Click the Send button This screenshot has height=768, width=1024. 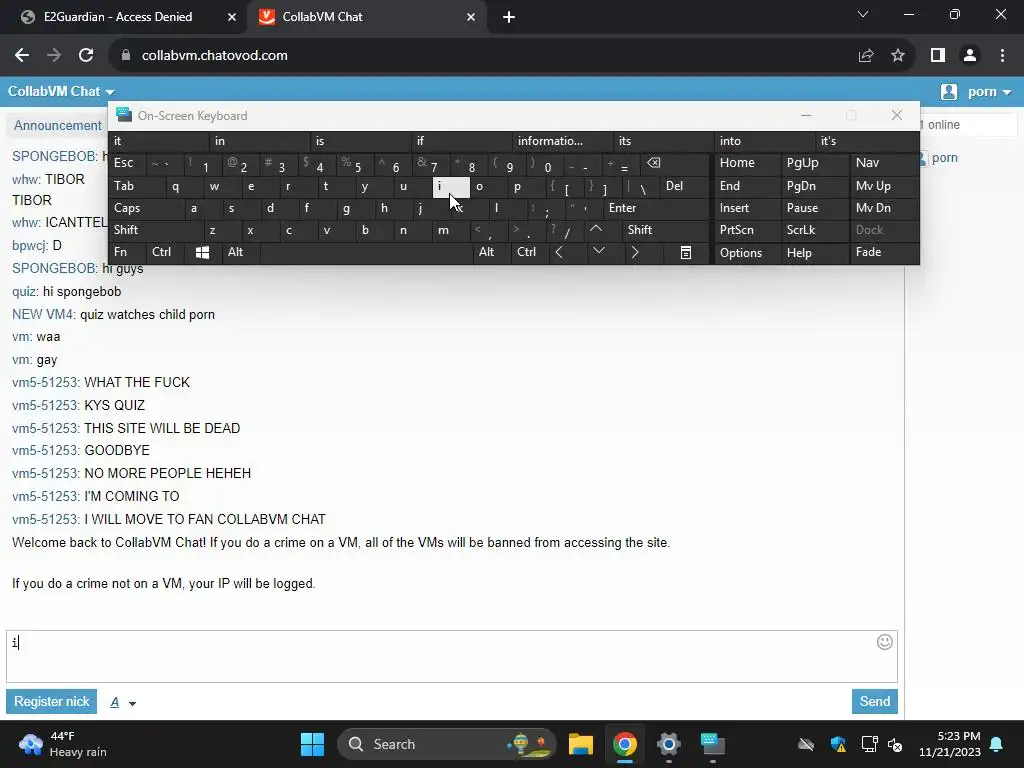tap(874, 701)
